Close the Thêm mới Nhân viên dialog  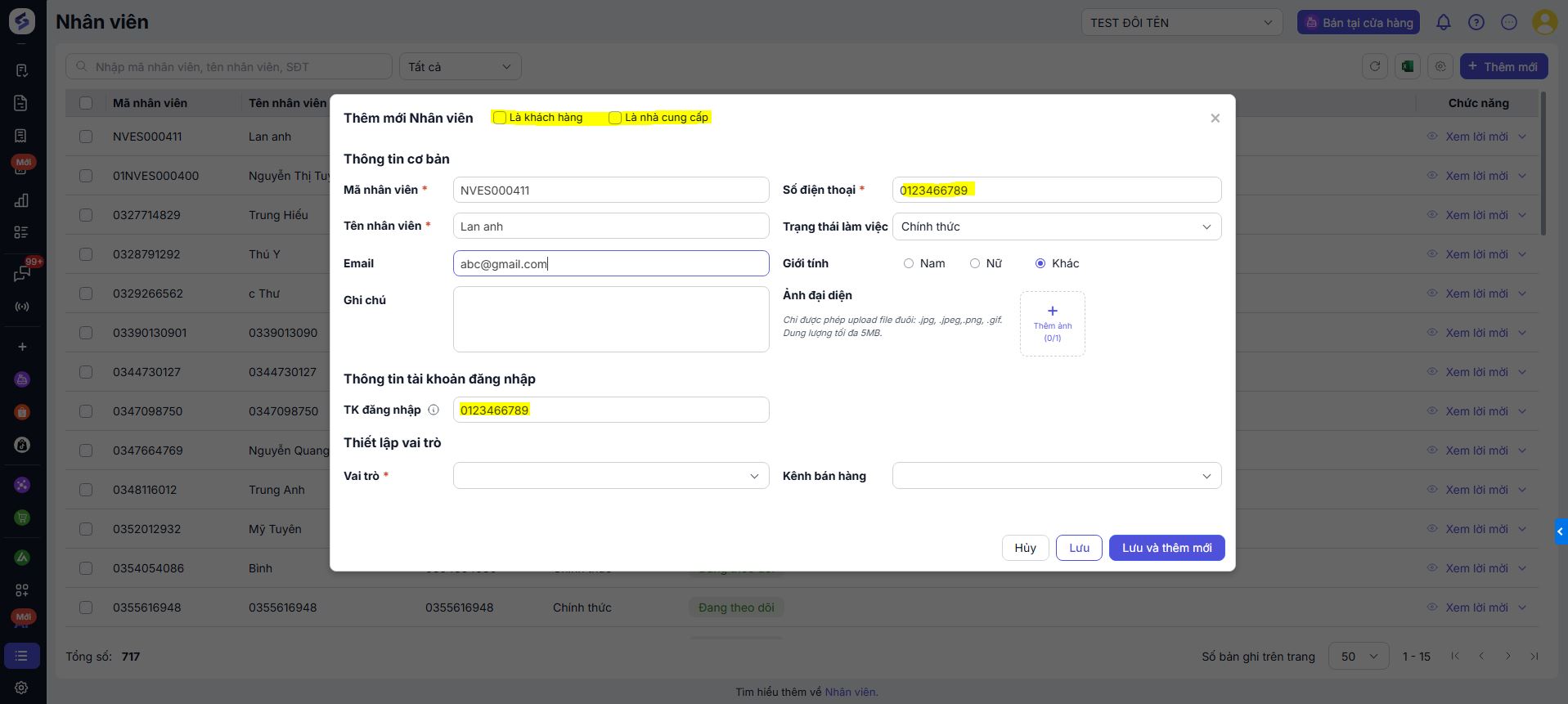pos(1215,119)
